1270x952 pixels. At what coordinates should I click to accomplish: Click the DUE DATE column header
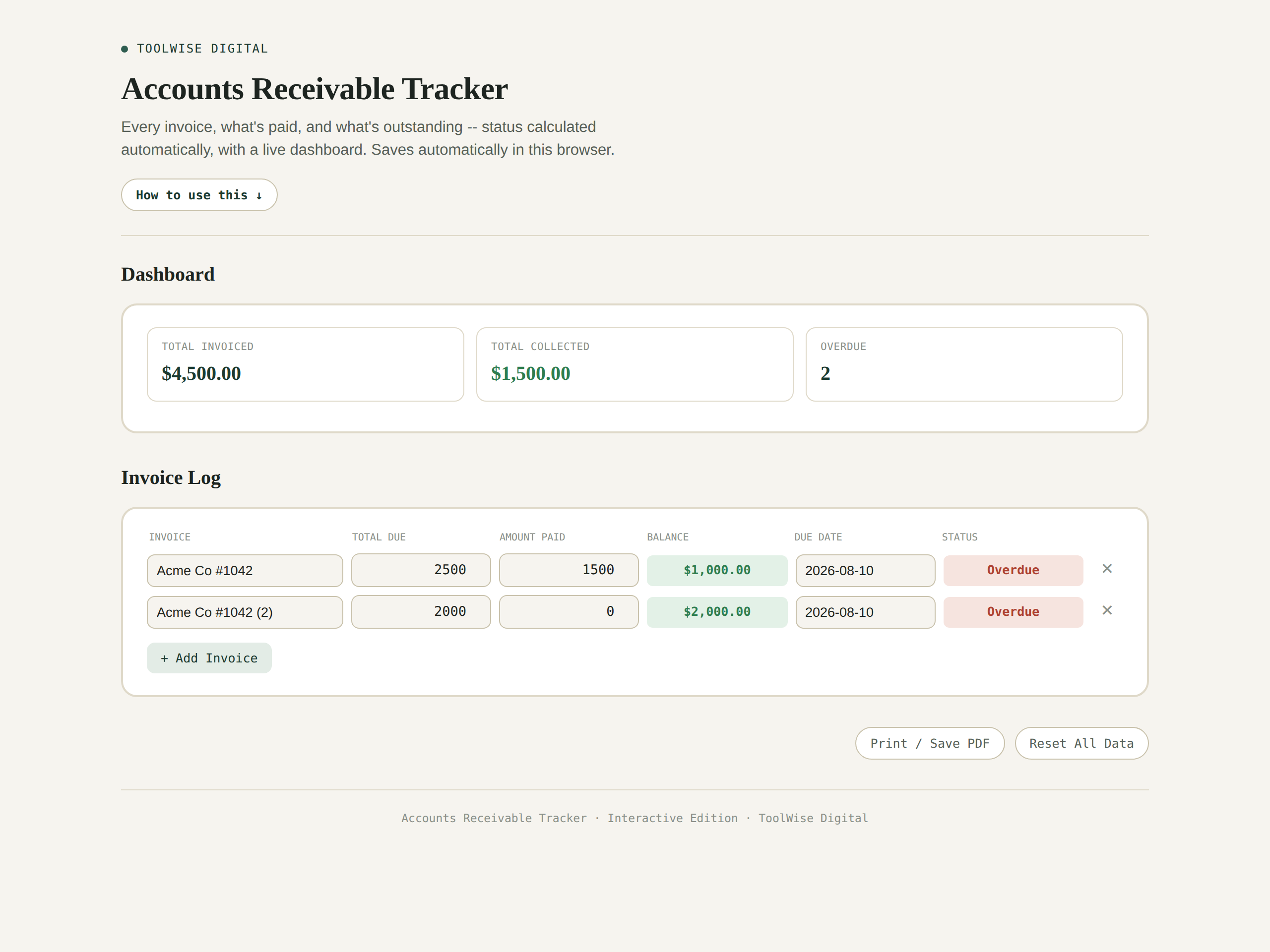(x=818, y=537)
